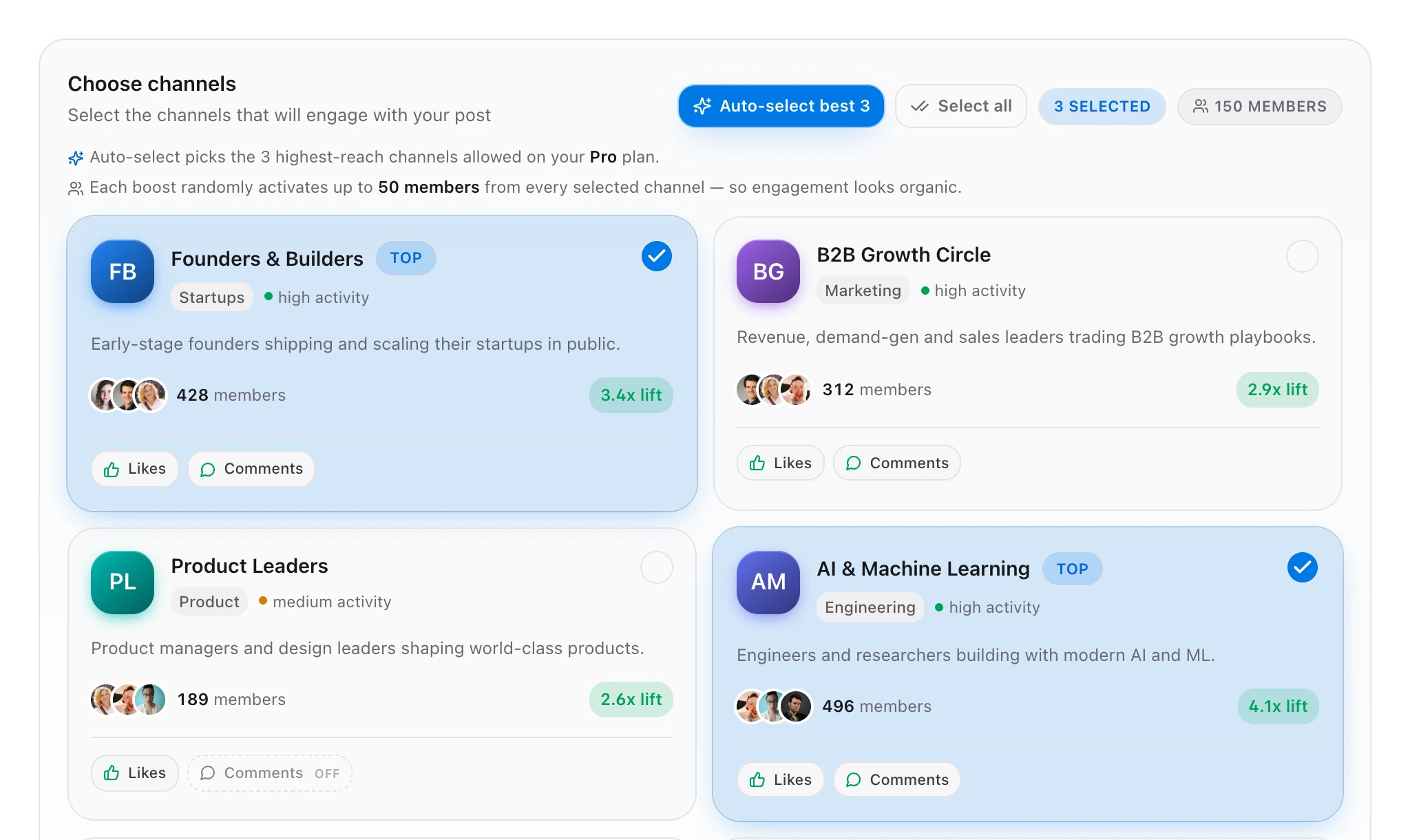The image size is (1410, 840).
Task: Click the FB channel icon
Action: (123, 271)
